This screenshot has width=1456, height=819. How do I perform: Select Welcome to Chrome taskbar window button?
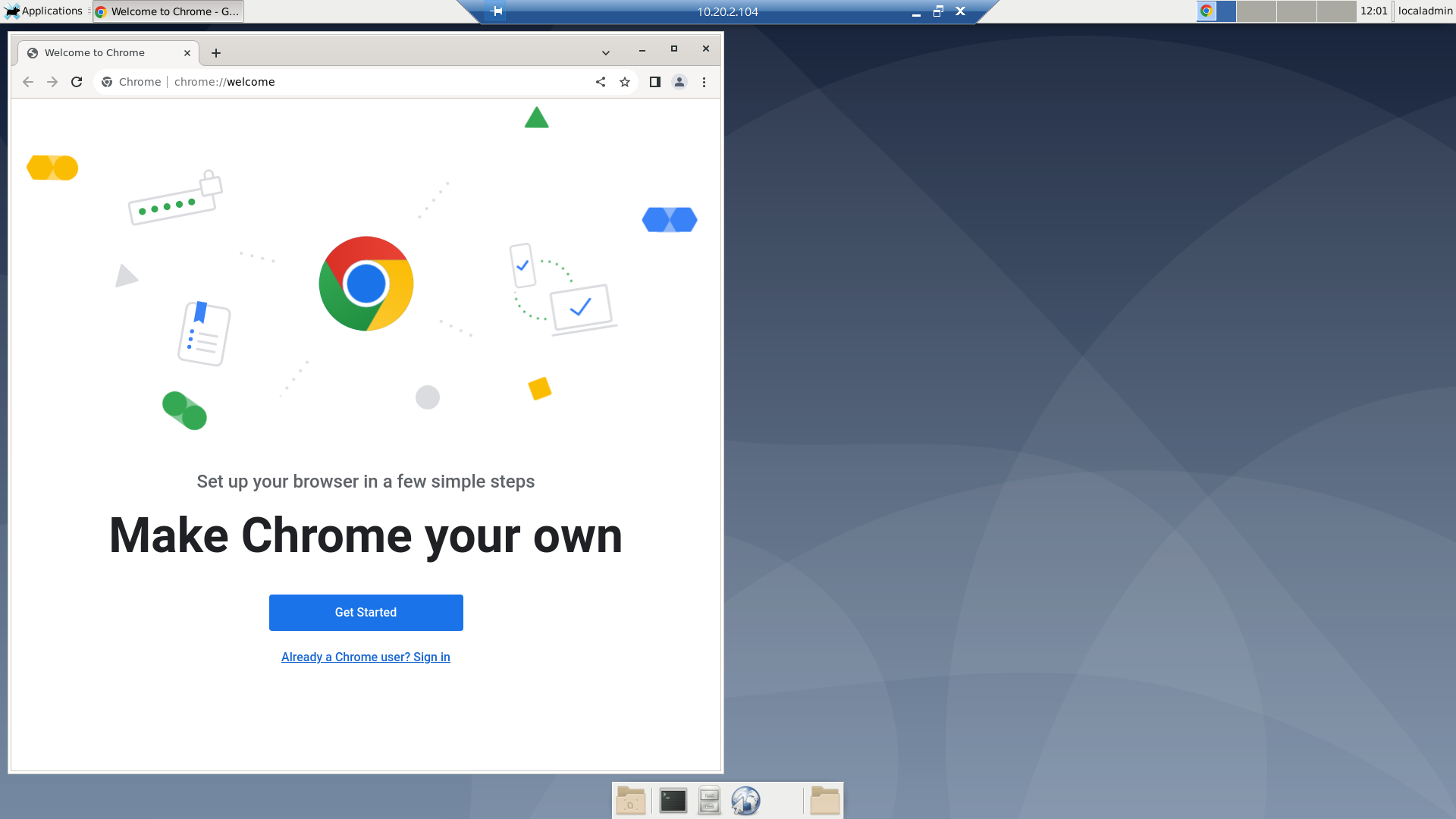click(x=168, y=11)
